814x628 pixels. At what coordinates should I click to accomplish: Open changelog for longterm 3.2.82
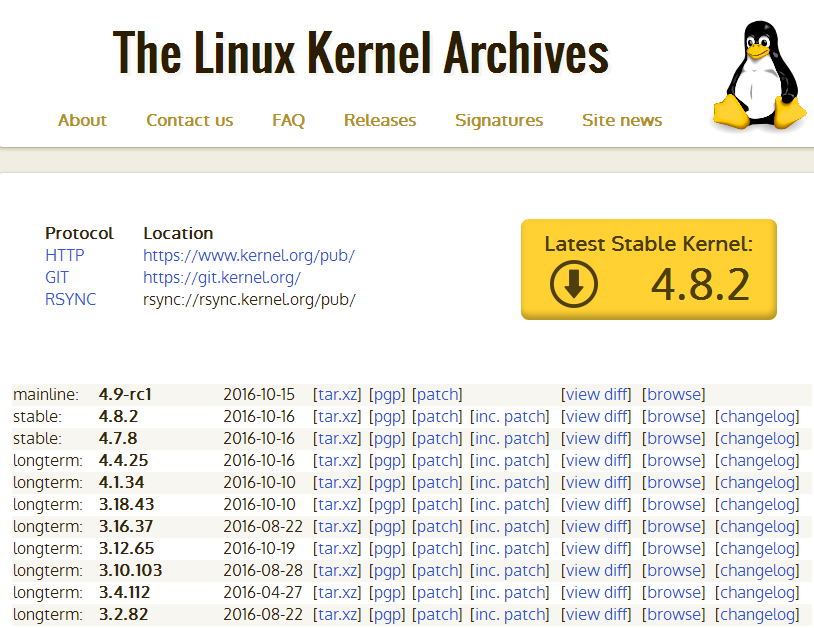(x=757, y=615)
